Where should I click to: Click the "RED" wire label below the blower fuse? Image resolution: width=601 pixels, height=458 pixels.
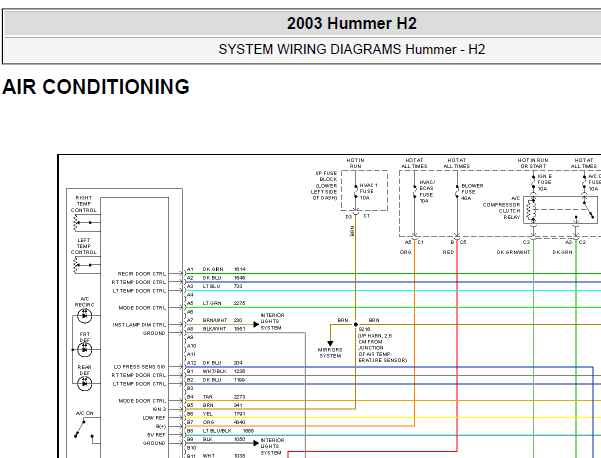[x=448, y=252]
